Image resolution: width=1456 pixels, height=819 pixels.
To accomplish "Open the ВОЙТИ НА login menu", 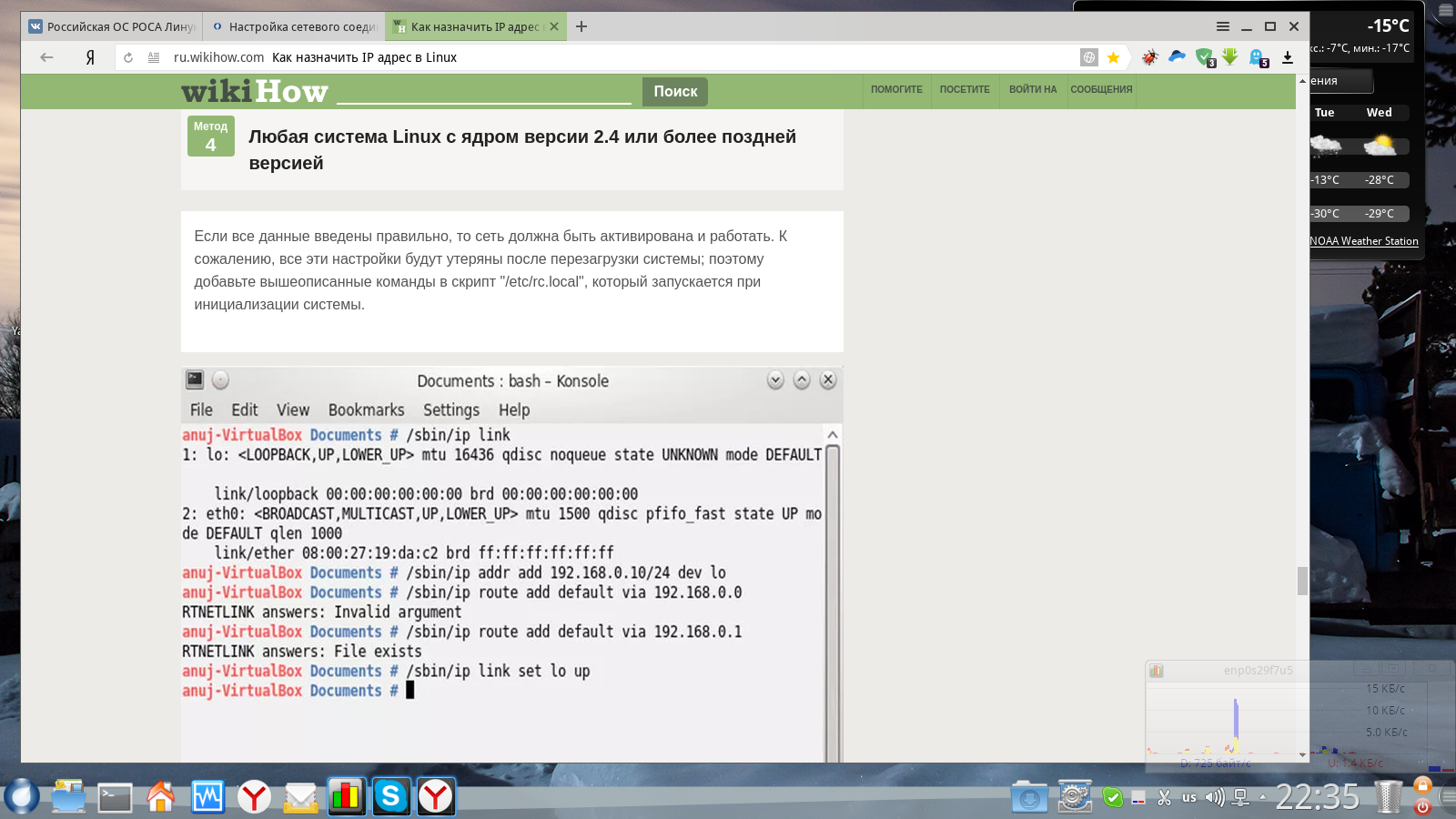I will 1033,90.
